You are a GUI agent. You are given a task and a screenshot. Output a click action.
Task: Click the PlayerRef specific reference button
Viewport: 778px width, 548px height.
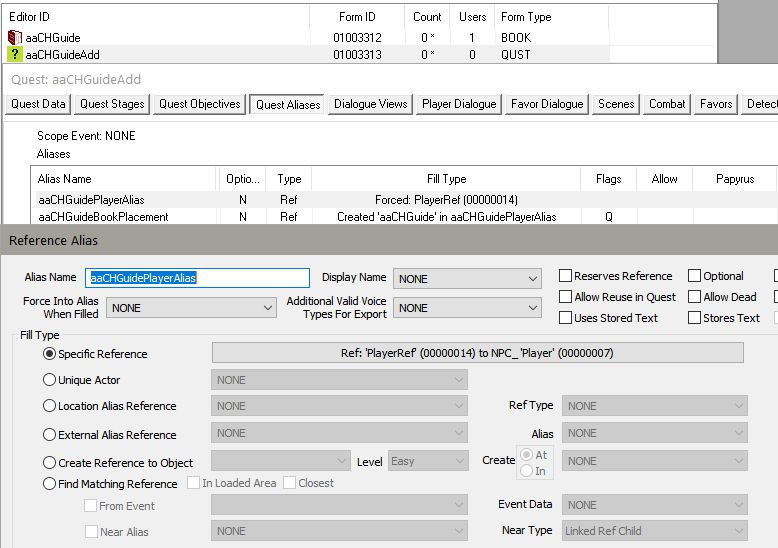[x=477, y=353]
